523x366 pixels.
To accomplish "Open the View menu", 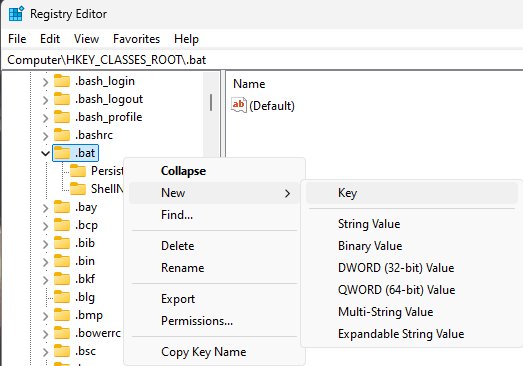I will (86, 39).
